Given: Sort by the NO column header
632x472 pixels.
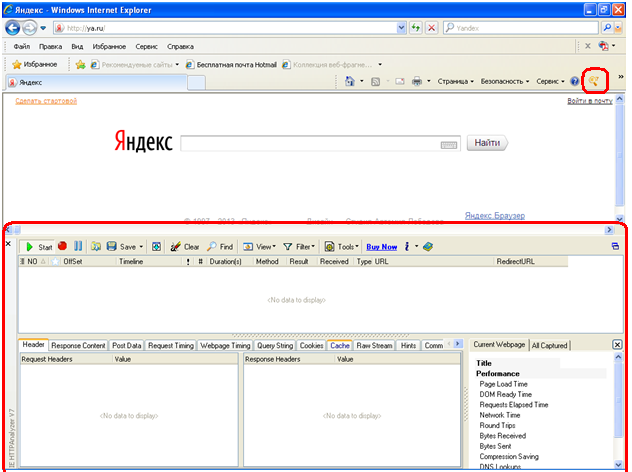Looking at the screenshot, I should coord(32,262).
